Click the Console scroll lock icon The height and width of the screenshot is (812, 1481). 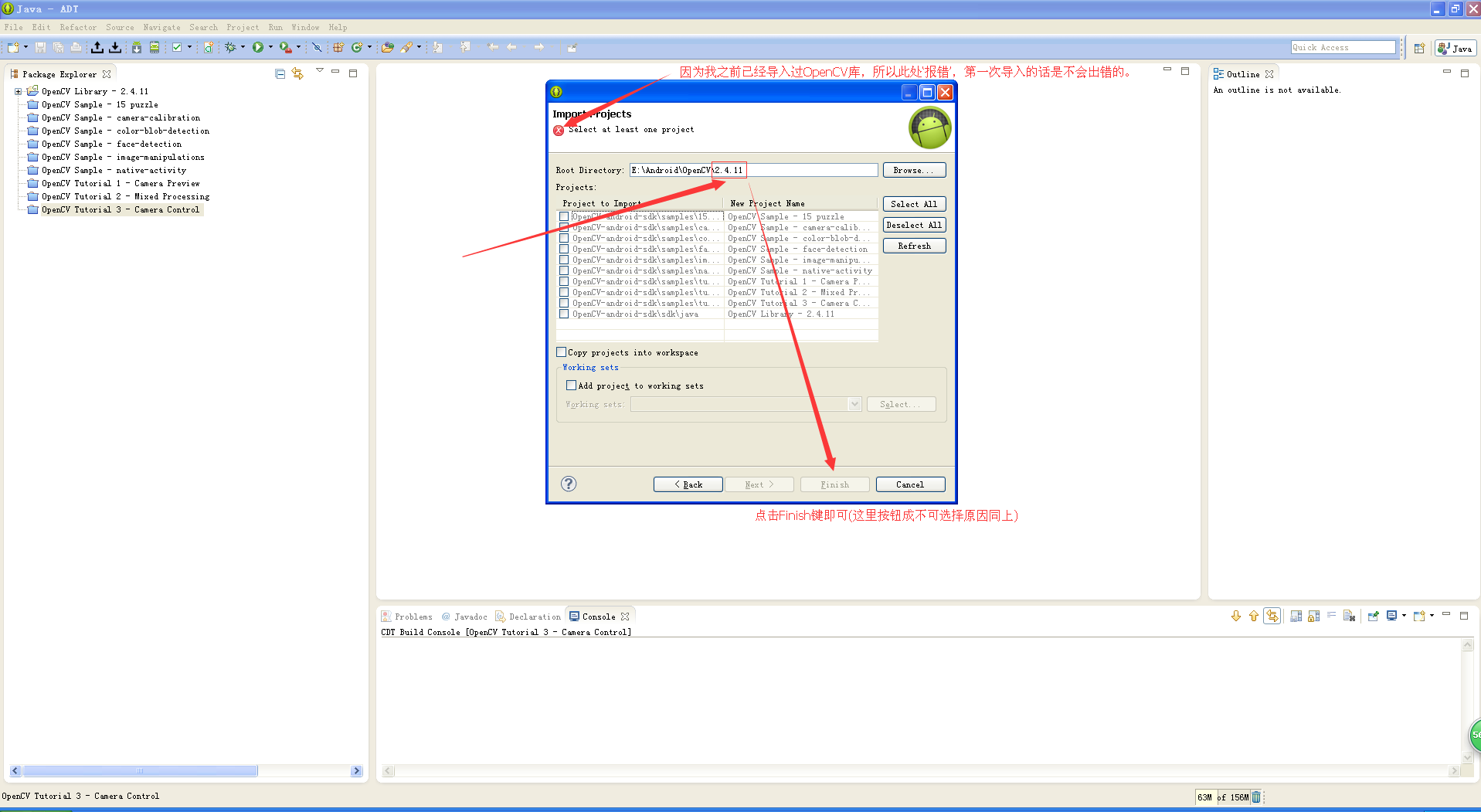point(1313,616)
